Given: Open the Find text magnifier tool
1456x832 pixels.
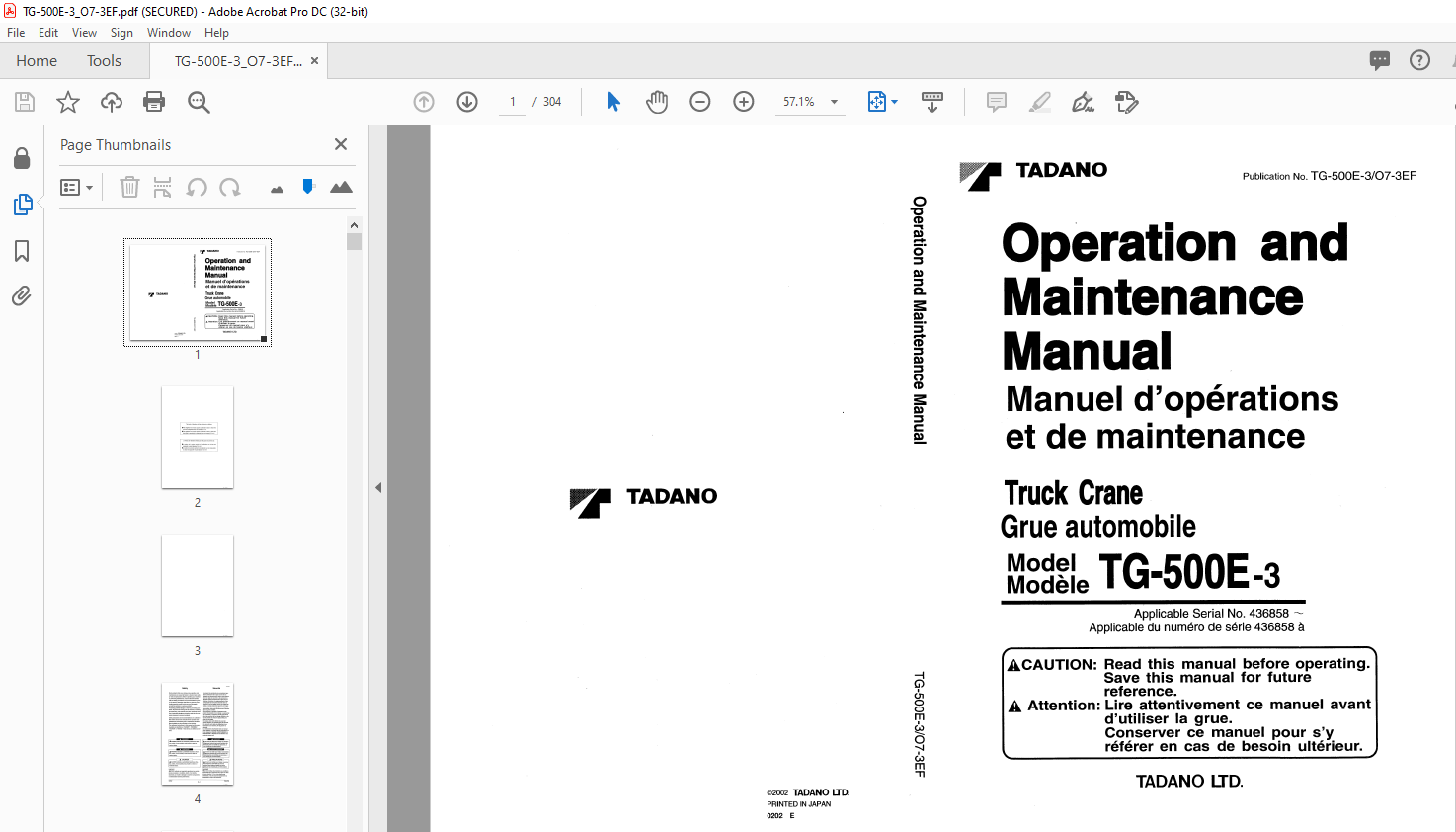Looking at the screenshot, I should click(x=199, y=102).
